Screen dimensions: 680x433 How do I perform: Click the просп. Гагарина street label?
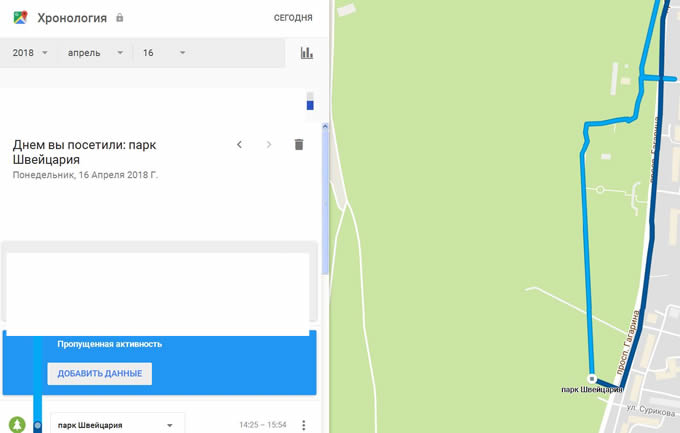[x=629, y=342]
